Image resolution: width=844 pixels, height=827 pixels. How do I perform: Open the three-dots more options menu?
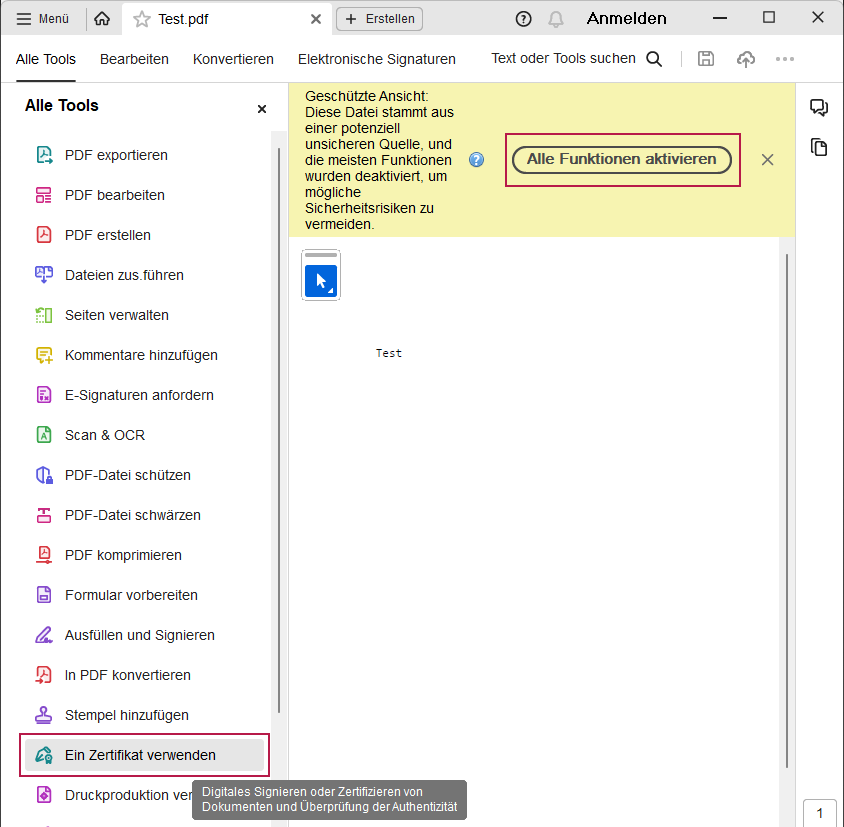click(785, 59)
